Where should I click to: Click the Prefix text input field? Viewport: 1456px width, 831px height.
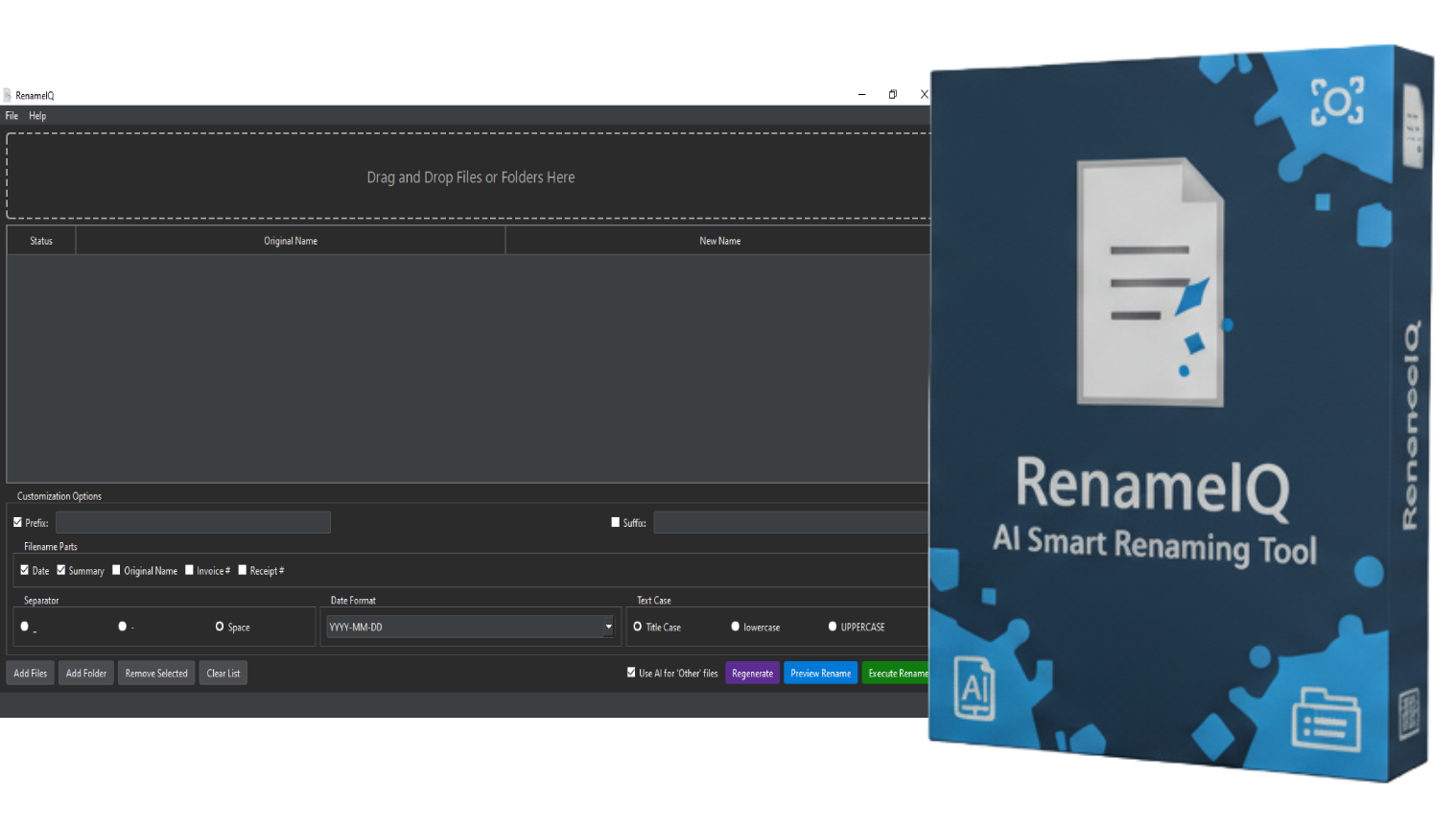pyautogui.click(x=193, y=523)
